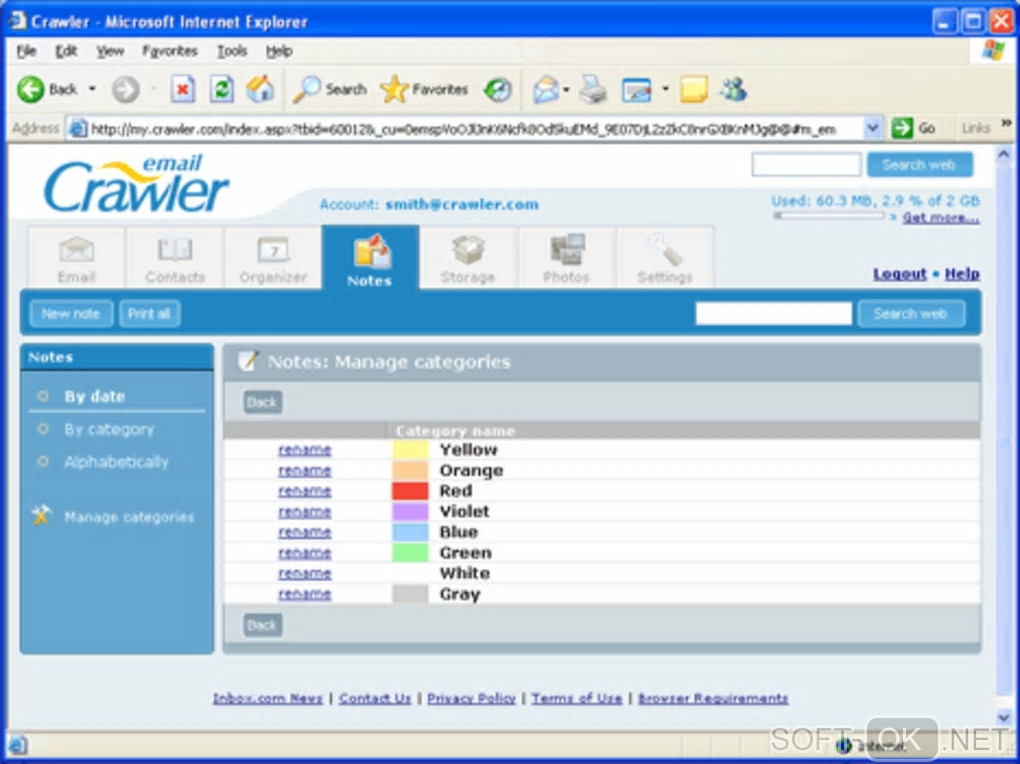Open the Tools menu
The height and width of the screenshot is (764, 1020).
click(232, 51)
